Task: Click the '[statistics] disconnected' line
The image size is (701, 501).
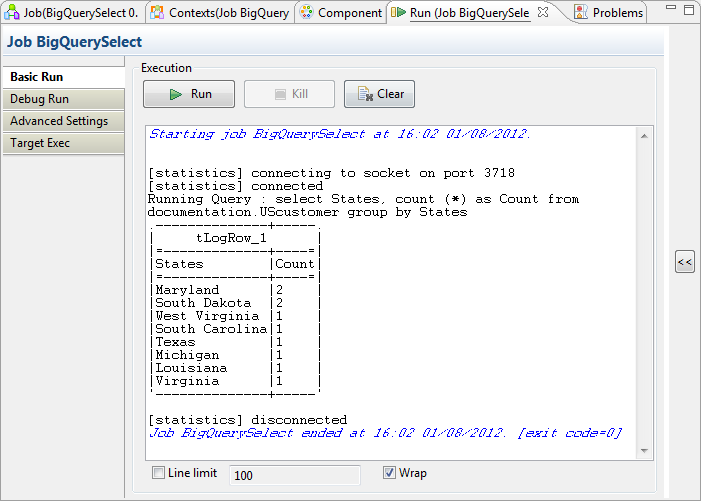Action: [x=248, y=420]
